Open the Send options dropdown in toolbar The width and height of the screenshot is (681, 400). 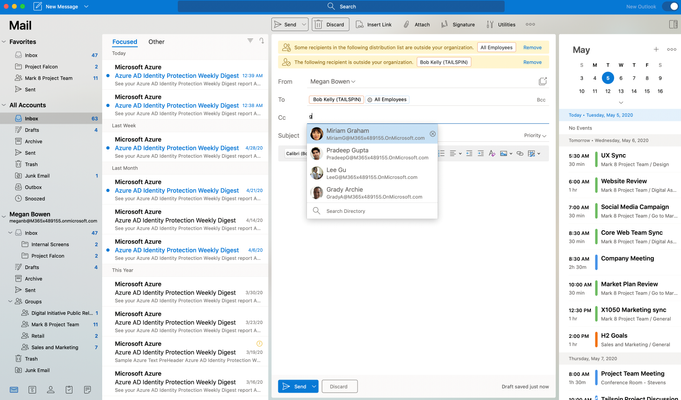coord(304,25)
